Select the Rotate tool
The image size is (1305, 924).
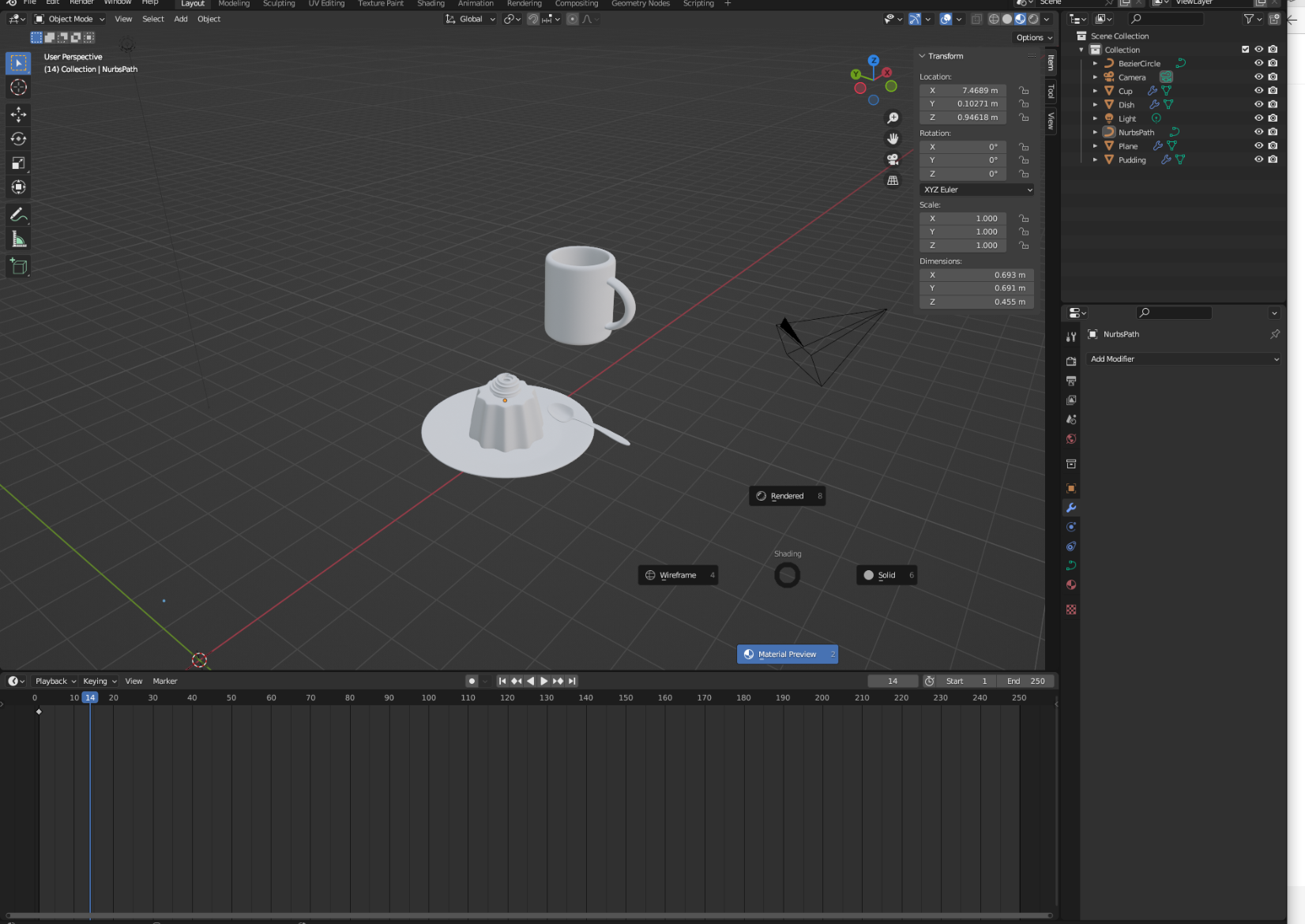point(18,139)
